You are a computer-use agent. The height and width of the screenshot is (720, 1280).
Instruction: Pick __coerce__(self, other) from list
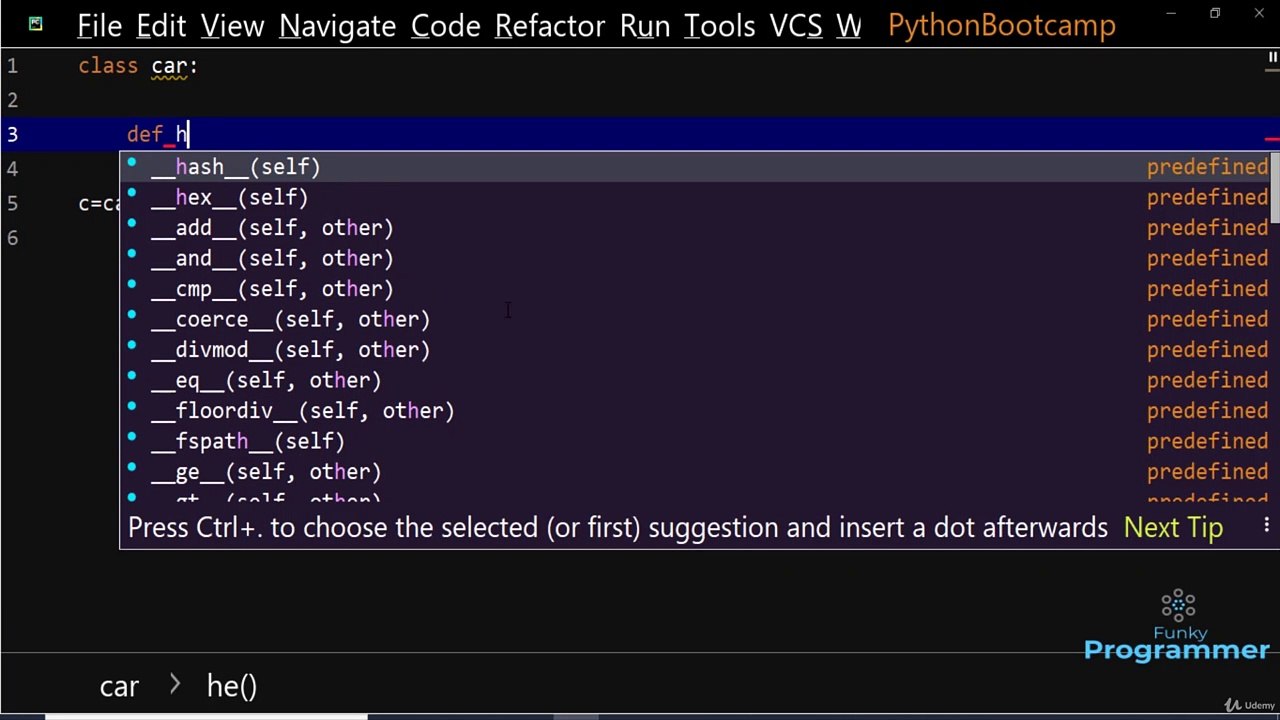pos(698,319)
